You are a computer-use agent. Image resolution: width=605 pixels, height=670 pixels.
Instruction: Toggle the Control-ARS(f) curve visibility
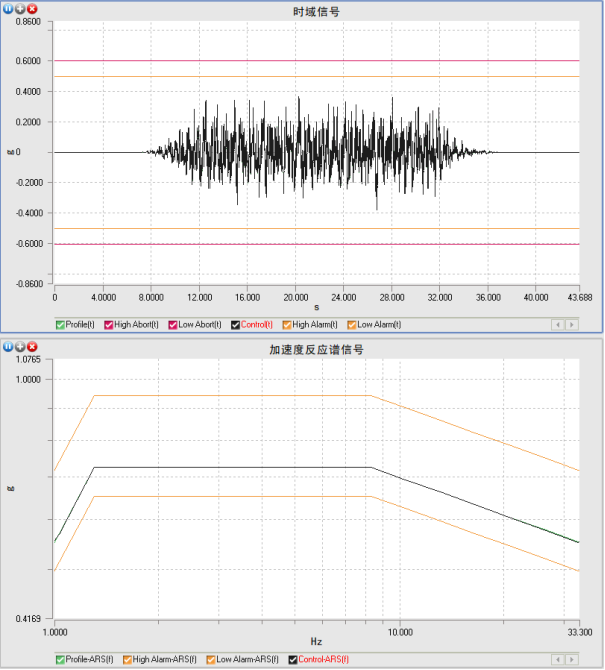coord(293,660)
